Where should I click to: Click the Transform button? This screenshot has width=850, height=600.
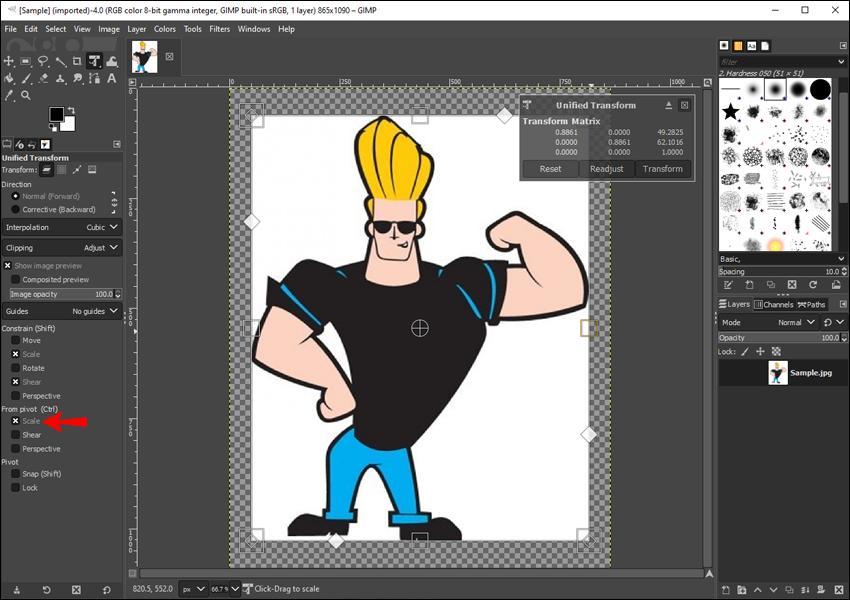[662, 169]
